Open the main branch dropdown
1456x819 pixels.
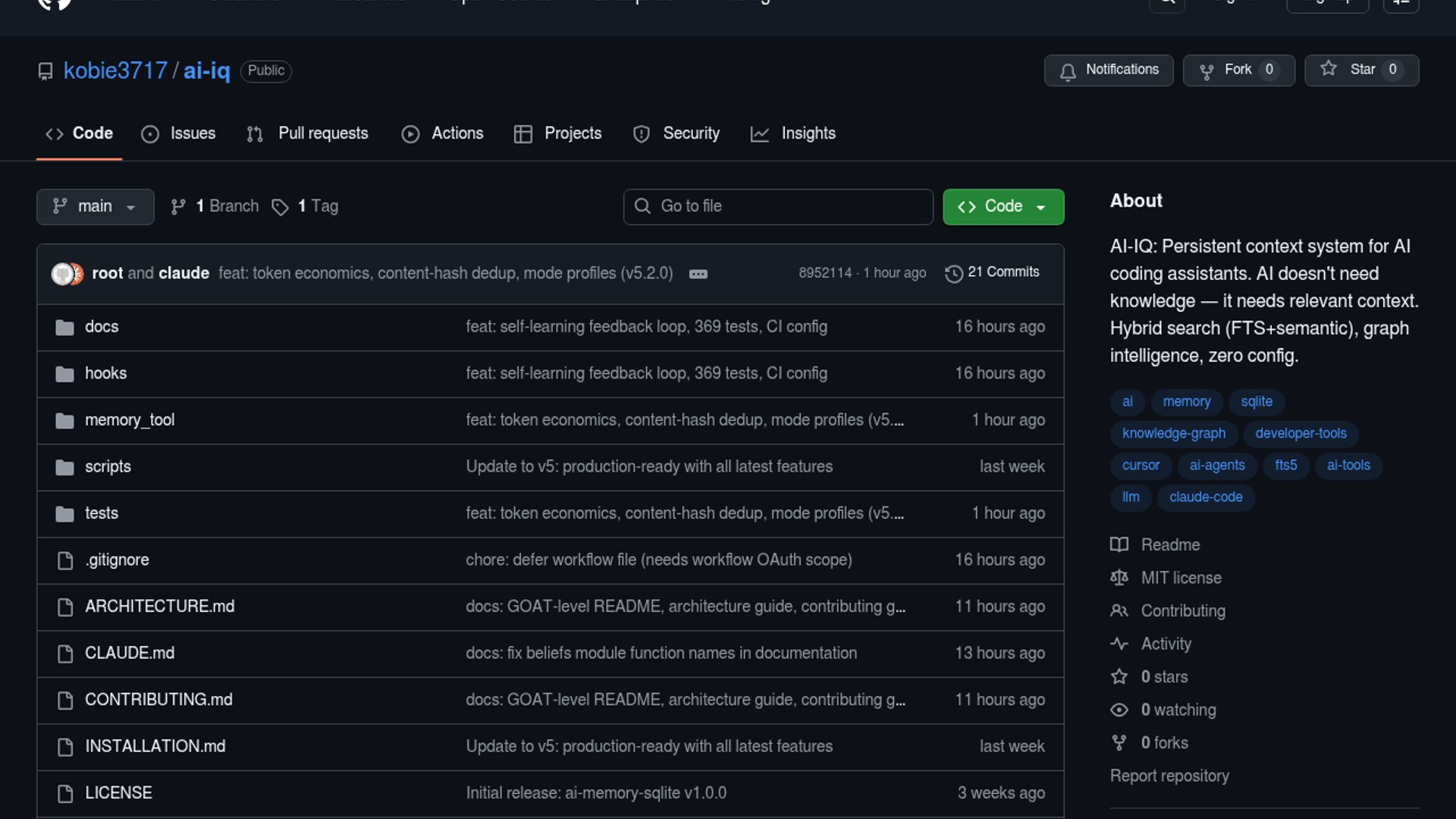pos(95,206)
